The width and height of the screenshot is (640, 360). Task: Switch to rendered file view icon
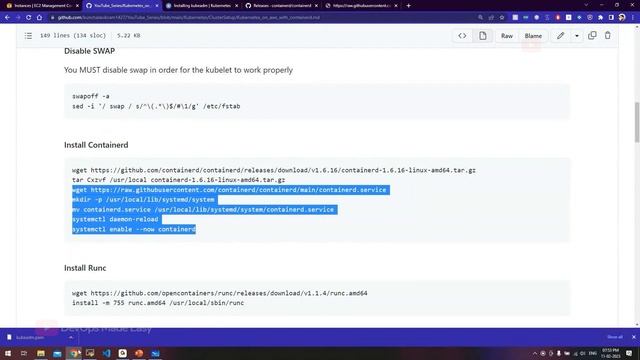point(482,36)
